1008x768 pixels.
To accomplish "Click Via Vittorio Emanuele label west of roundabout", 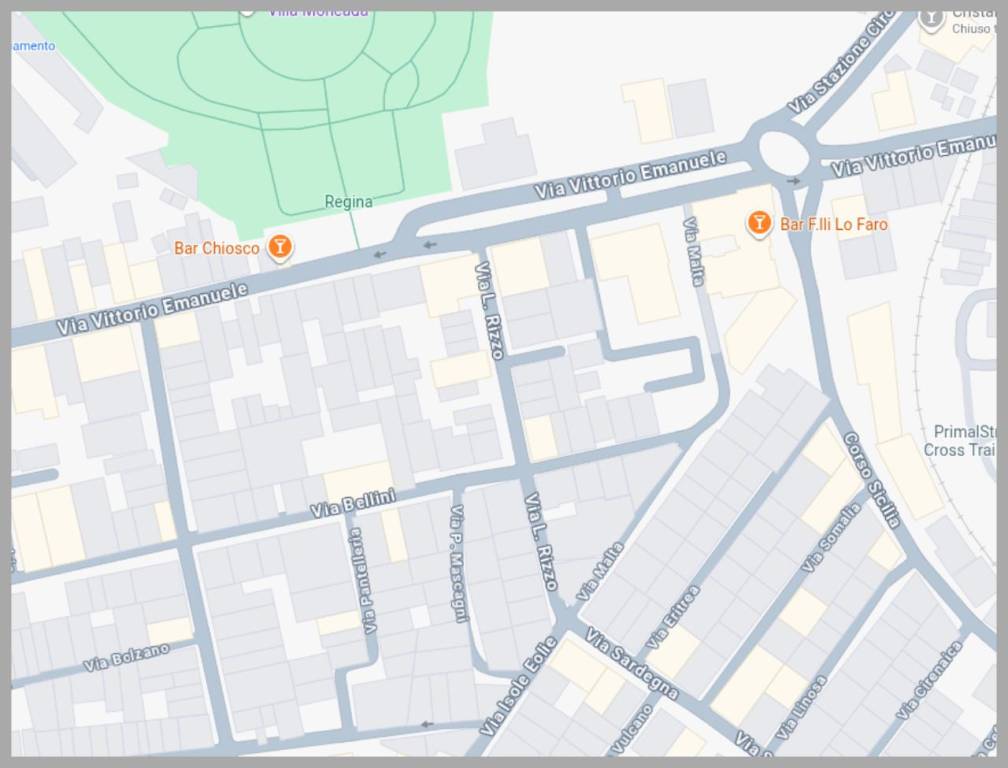I will pyautogui.click(x=631, y=174).
